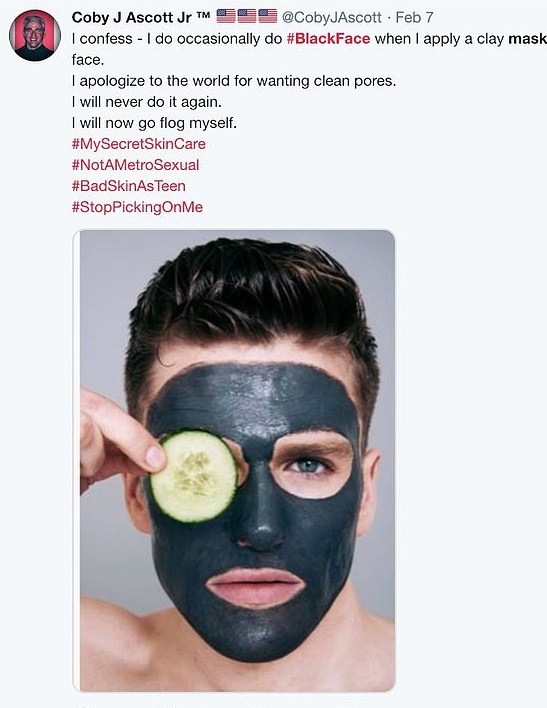Open the #NotAMetroSexual hashtag
The image size is (547, 708).
[136, 165]
